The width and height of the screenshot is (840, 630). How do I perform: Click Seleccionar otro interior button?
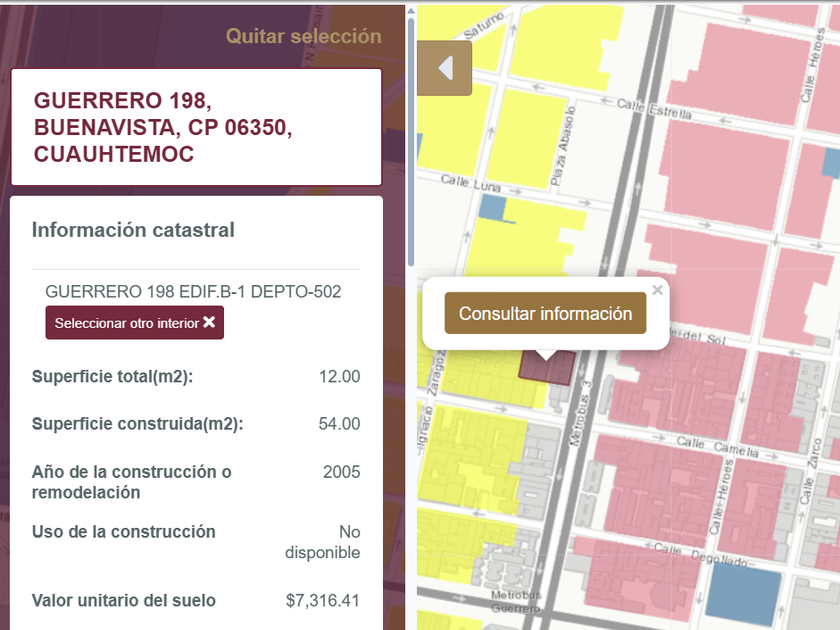134,322
